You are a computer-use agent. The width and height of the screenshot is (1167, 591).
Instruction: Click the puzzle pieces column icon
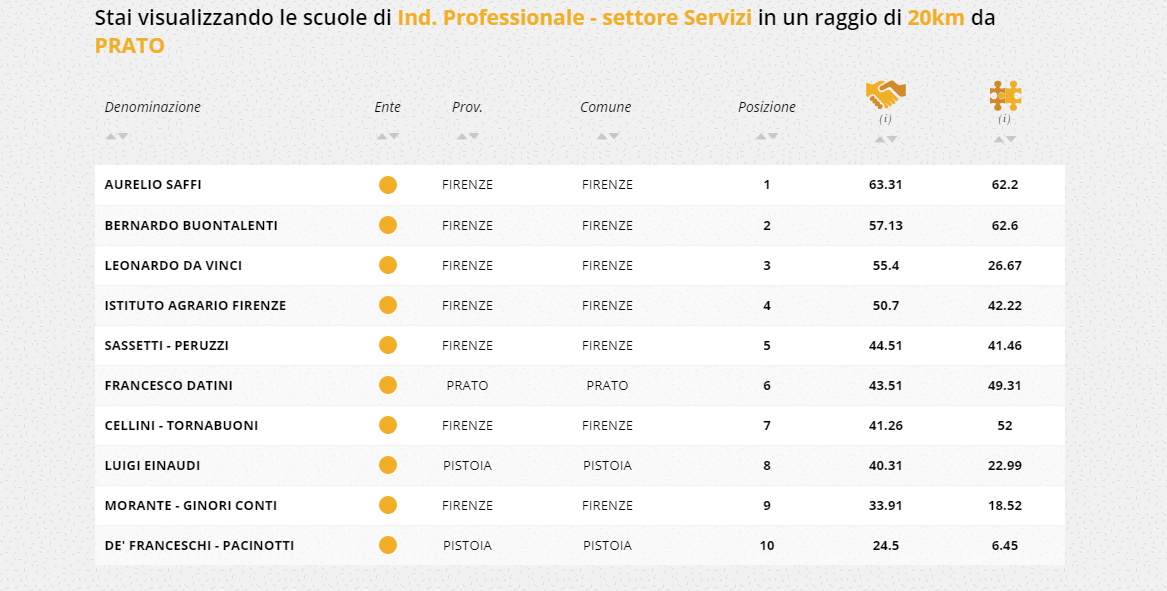[x=1005, y=95]
